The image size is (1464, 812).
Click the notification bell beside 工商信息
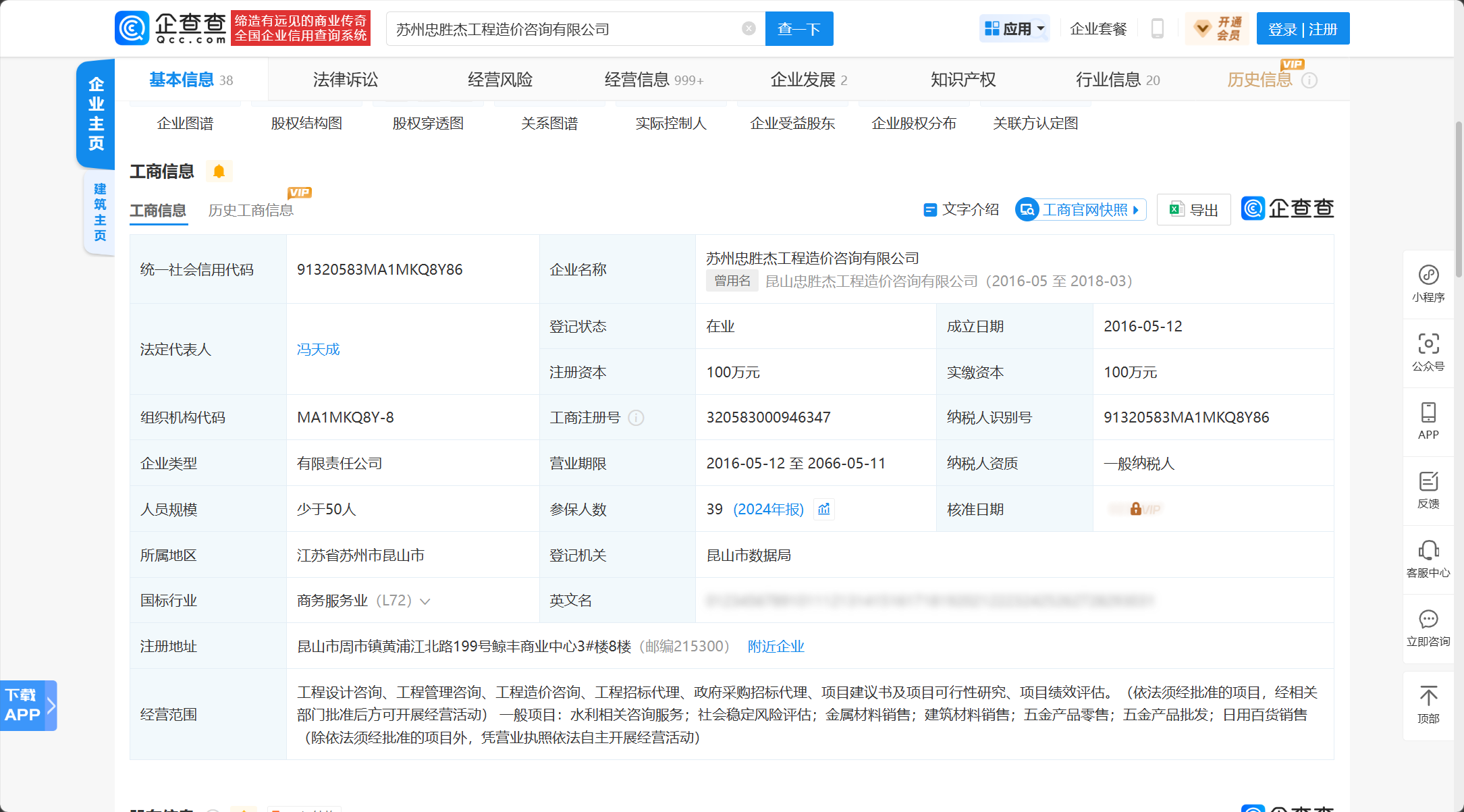219,171
